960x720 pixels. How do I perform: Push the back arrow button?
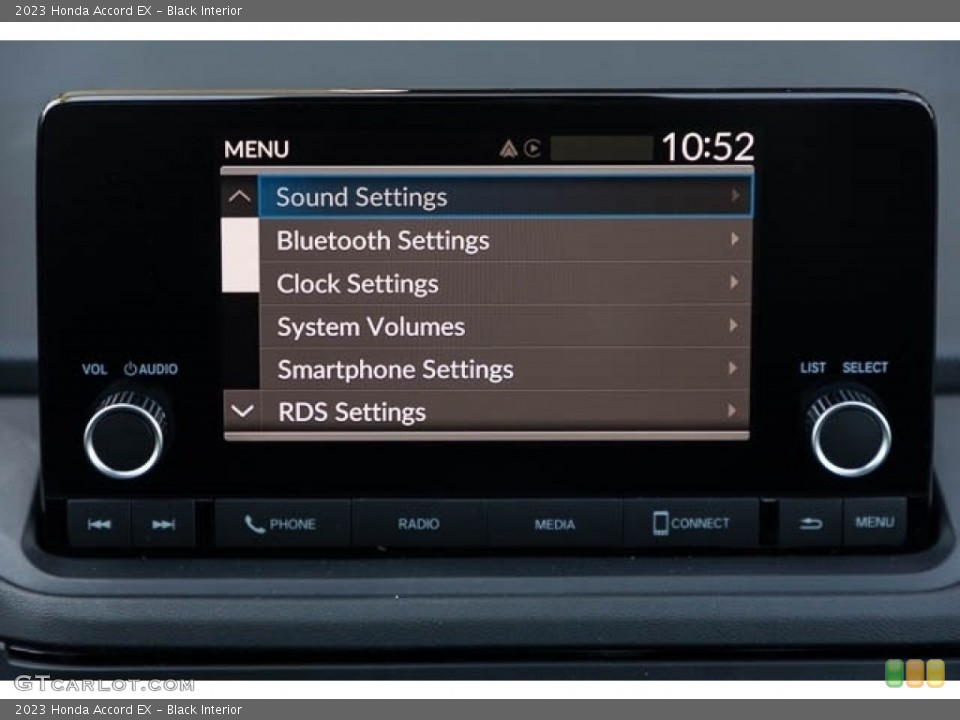[811, 522]
